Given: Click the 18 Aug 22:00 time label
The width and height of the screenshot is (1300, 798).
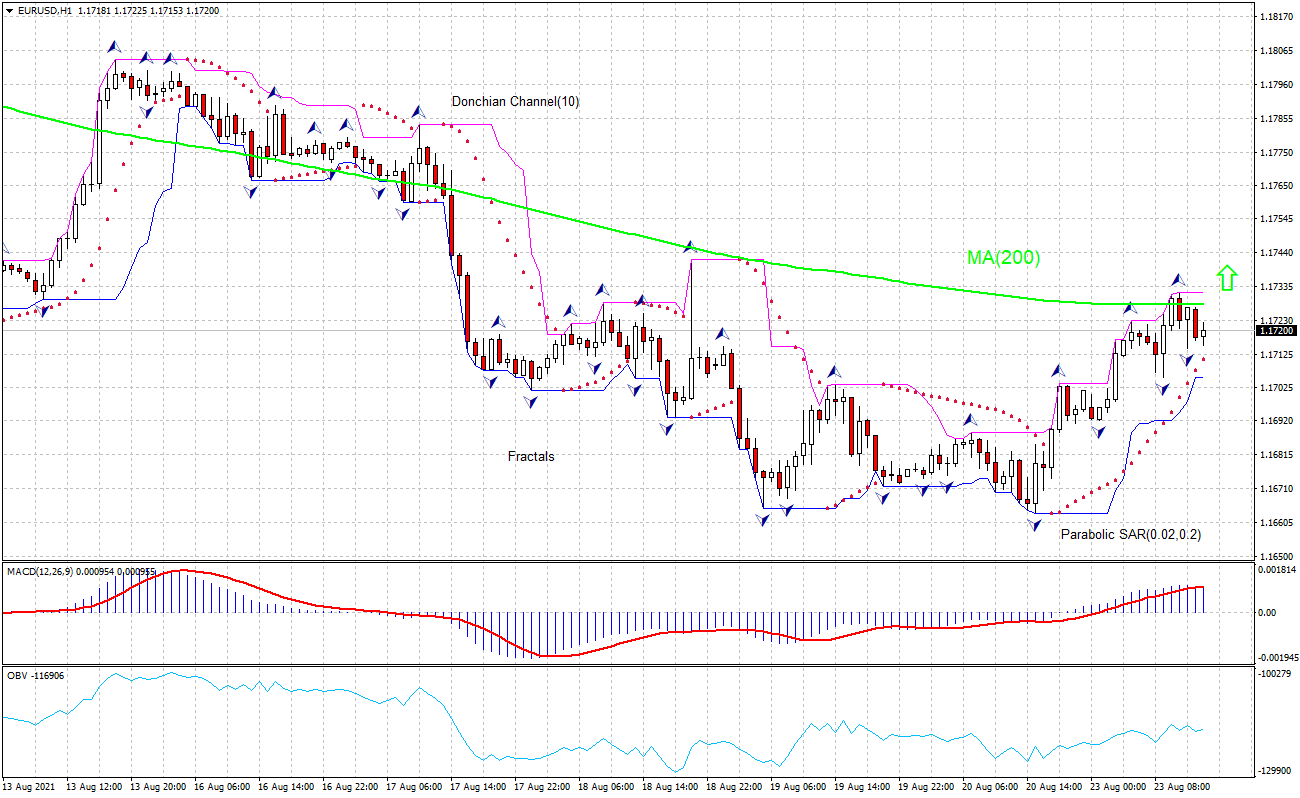Looking at the screenshot, I should (735, 787).
